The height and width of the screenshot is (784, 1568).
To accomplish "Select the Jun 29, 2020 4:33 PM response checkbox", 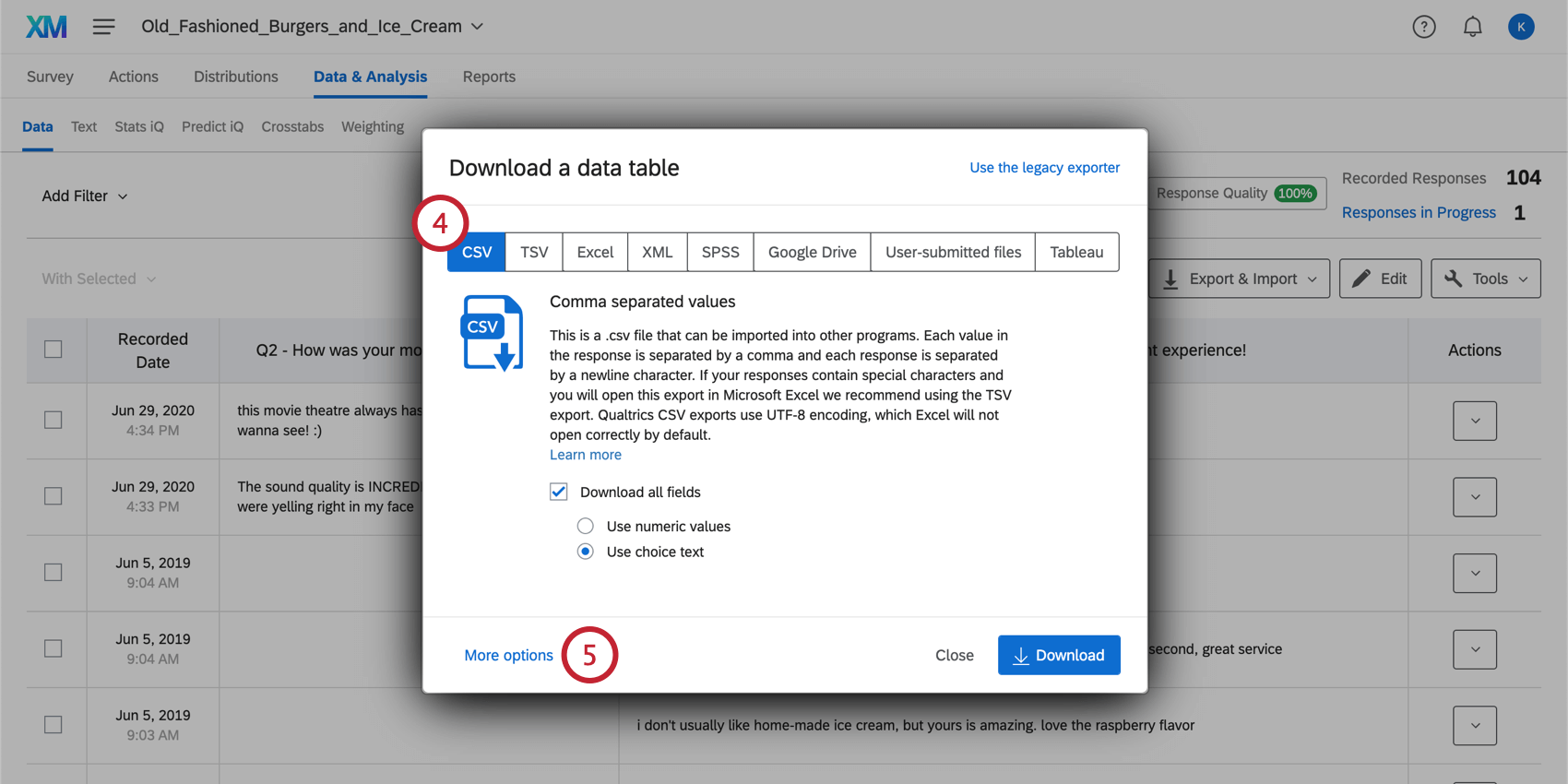I will tap(53, 496).
